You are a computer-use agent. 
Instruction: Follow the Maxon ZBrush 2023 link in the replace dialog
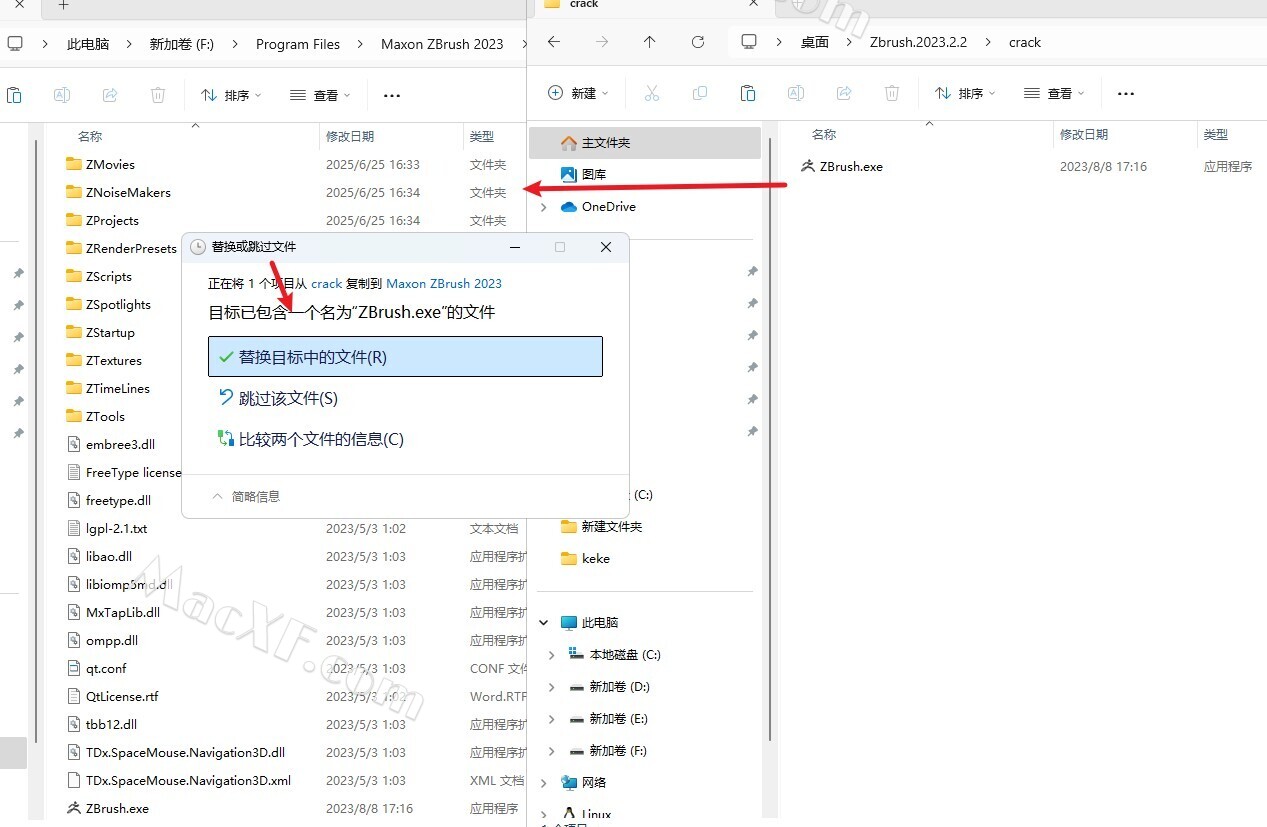coord(444,283)
